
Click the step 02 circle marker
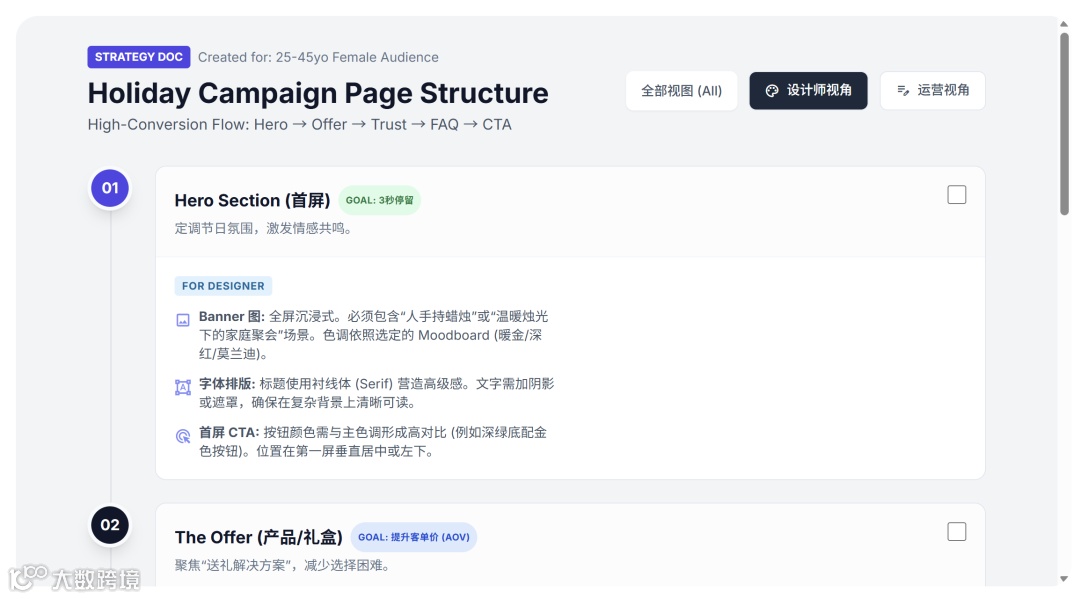coord(110,525)
